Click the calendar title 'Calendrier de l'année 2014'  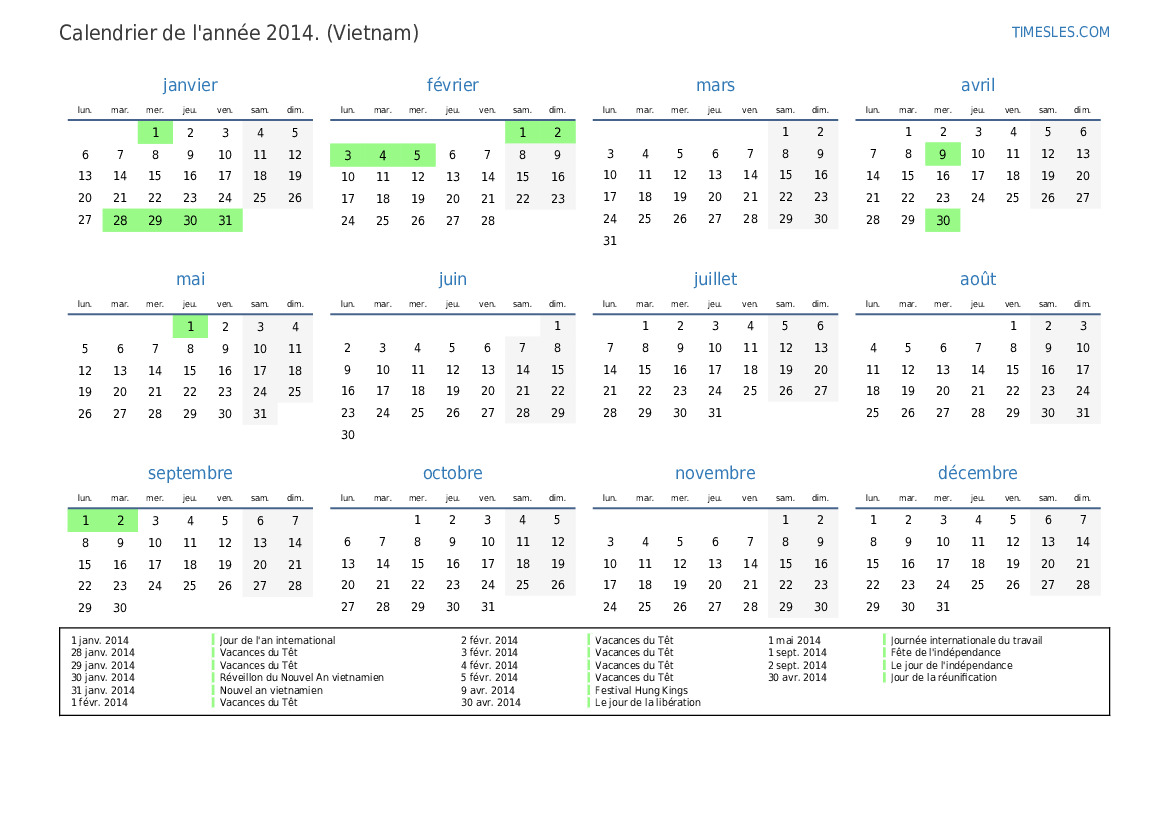(189, 33)
